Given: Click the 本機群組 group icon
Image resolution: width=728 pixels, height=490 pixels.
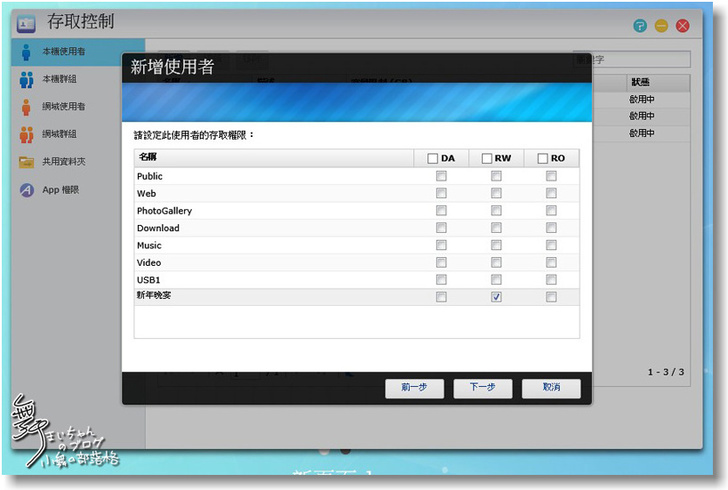Looking at the screenshot, I should coord(26,79).
